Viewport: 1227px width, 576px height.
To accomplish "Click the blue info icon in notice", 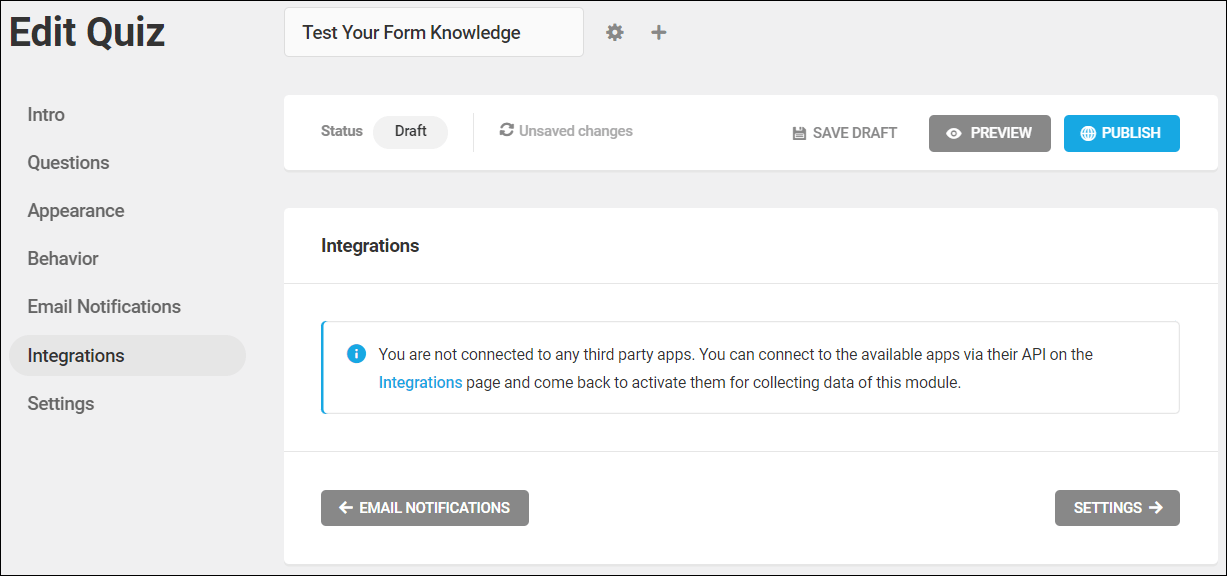I will (355, 354).
